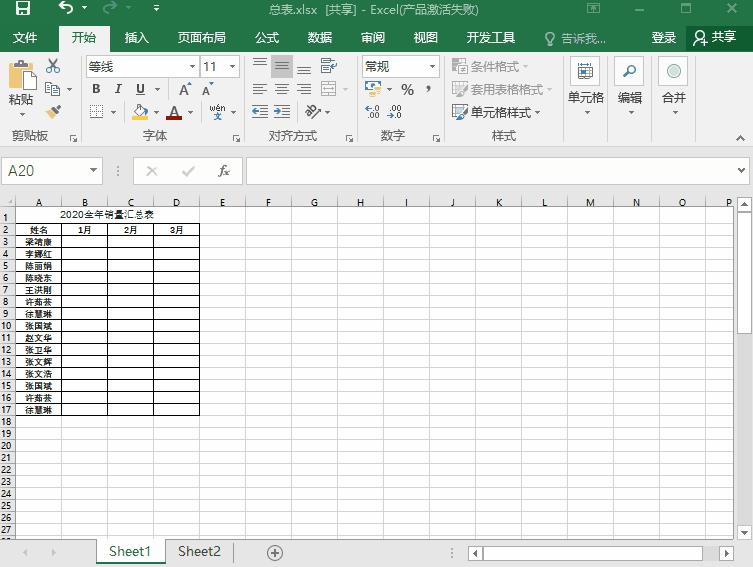Switch to Sheet2 tab
The width and height of the screenshot is (753, 567).
click(199, 551)
